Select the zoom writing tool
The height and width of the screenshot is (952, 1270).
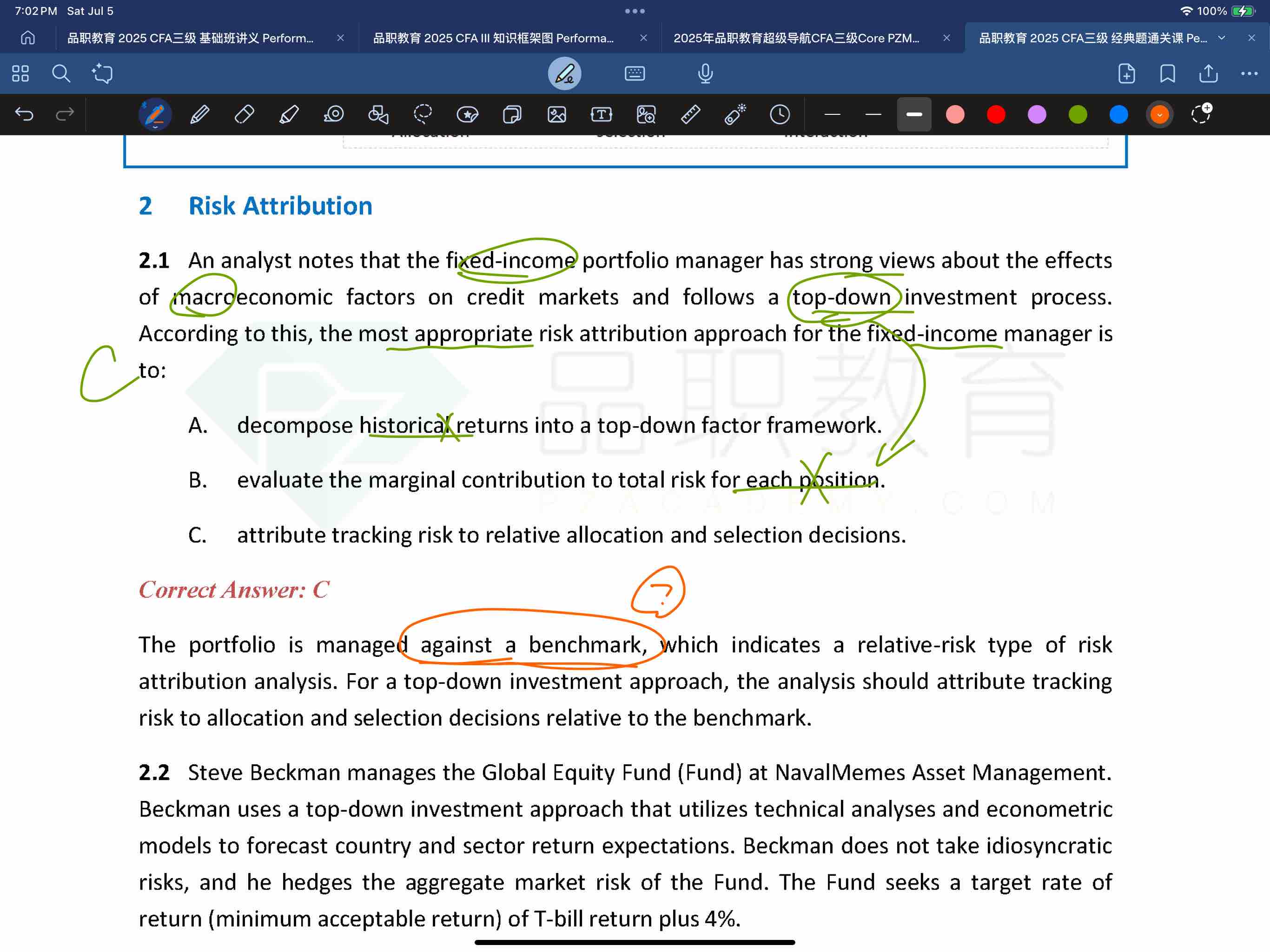tap(334, 114)
